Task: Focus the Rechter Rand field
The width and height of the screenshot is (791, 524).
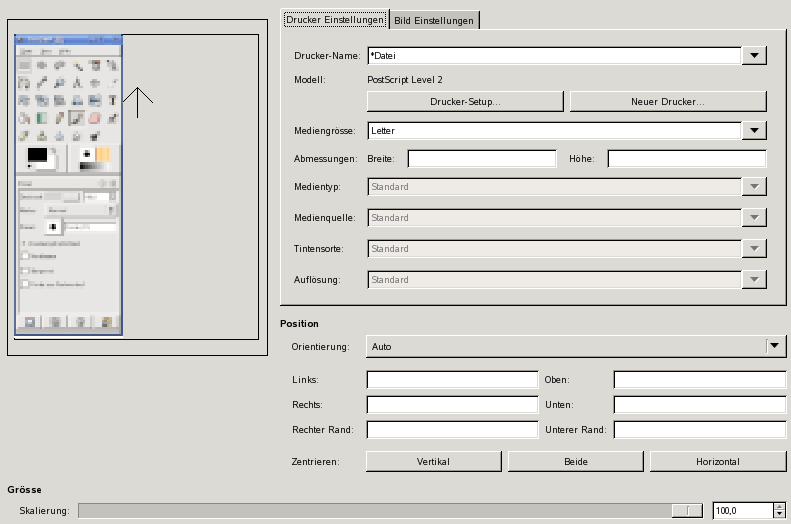Action: point(452,430)
